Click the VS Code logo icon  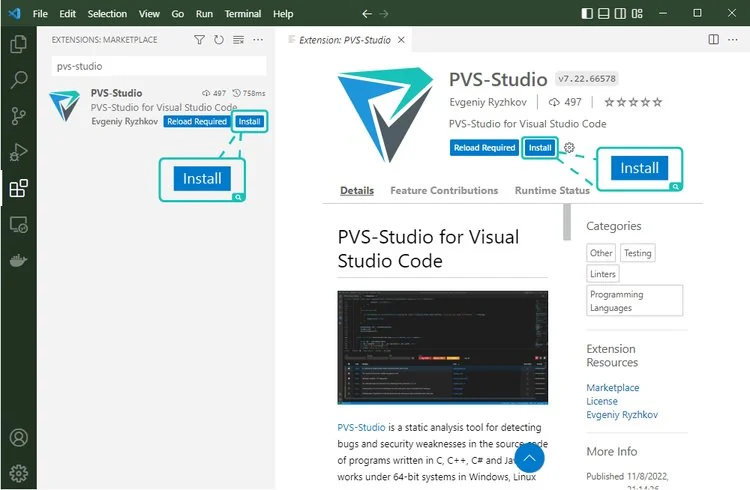click(x=14, y=13)
